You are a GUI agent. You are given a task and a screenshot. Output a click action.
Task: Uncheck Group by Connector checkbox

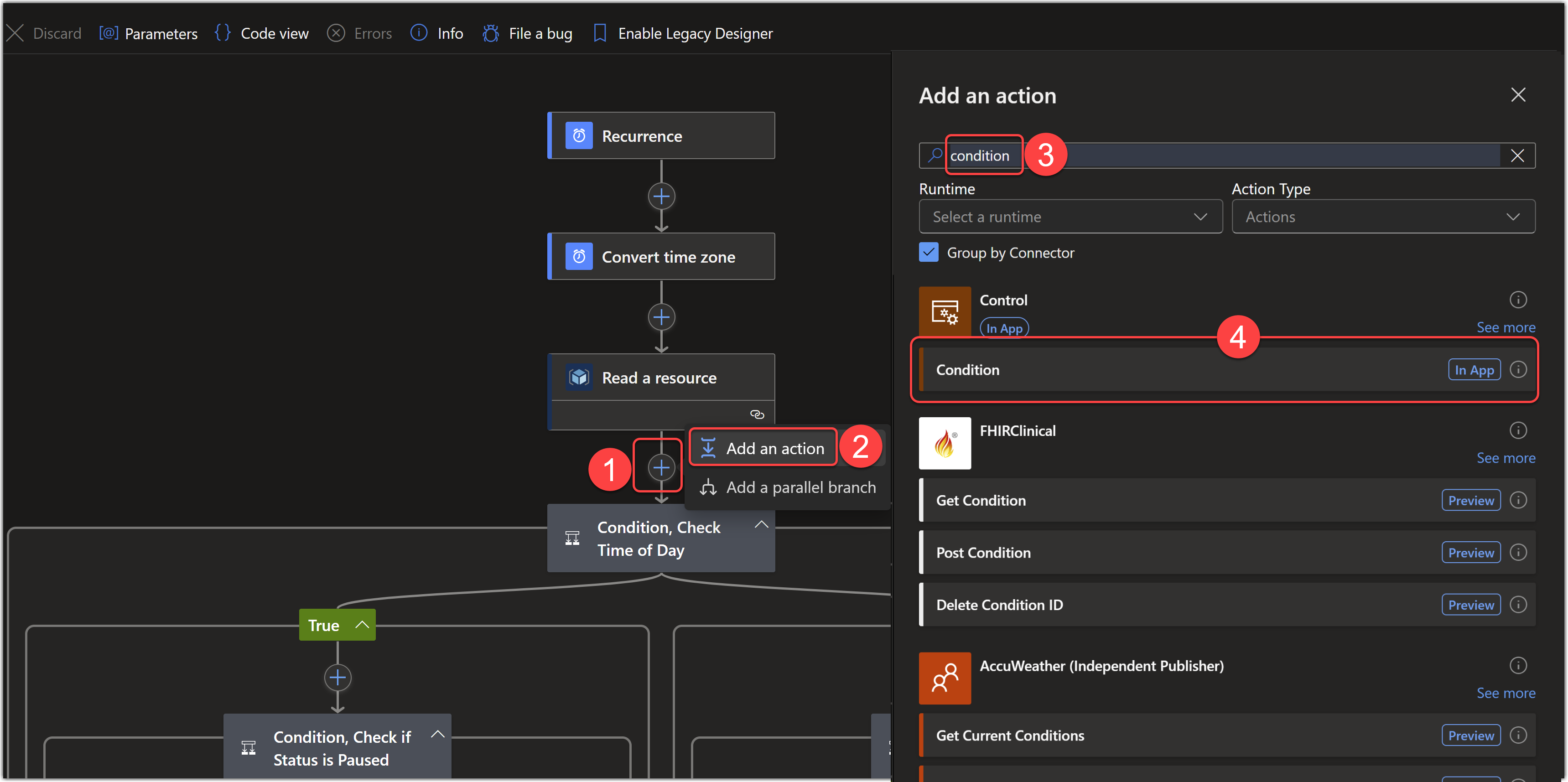pyautogui.click(x=928, y=253)
